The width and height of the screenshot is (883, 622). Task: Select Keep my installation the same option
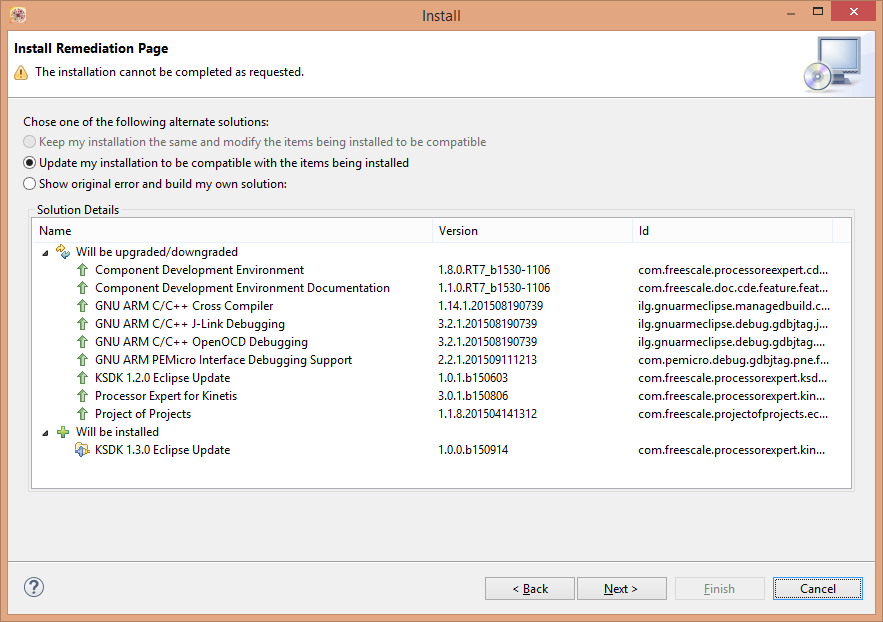pyautogui.click(x=30, y=142)
